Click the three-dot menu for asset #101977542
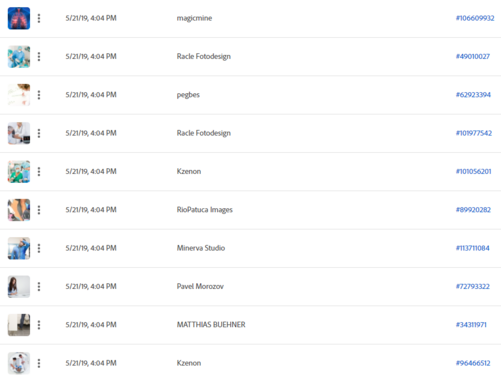The image size is (501, 380). (39, 133)
